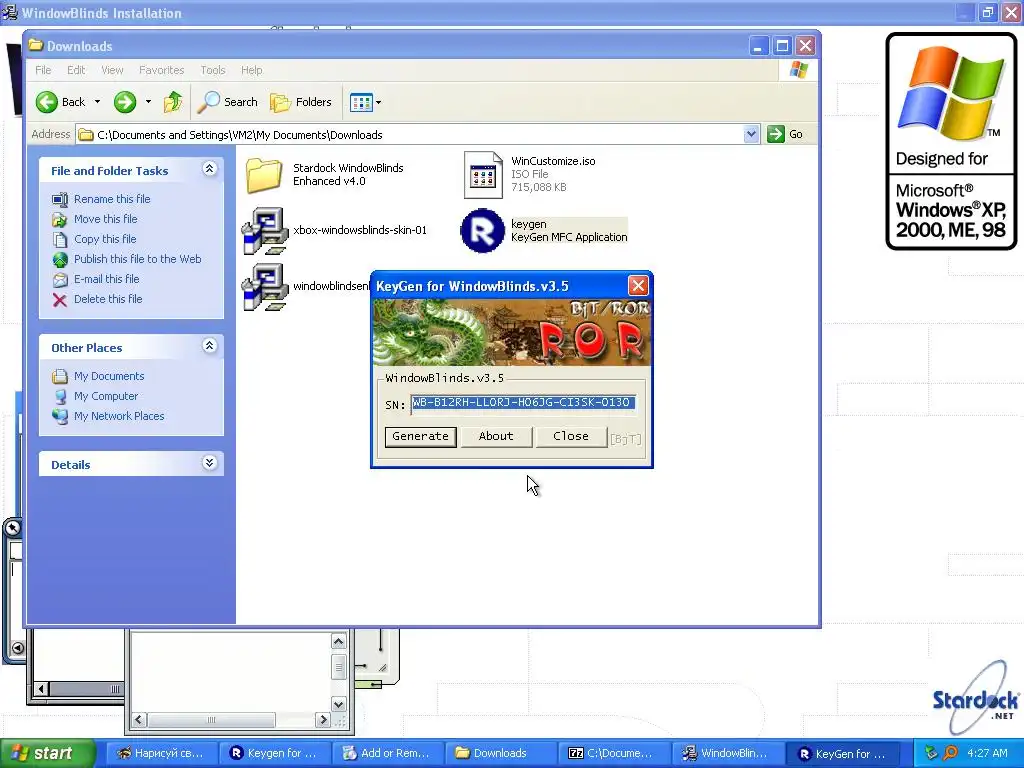This screenshot has height=768, width=1024.
Task: Open the Tools menu
Action: [212, 70]
